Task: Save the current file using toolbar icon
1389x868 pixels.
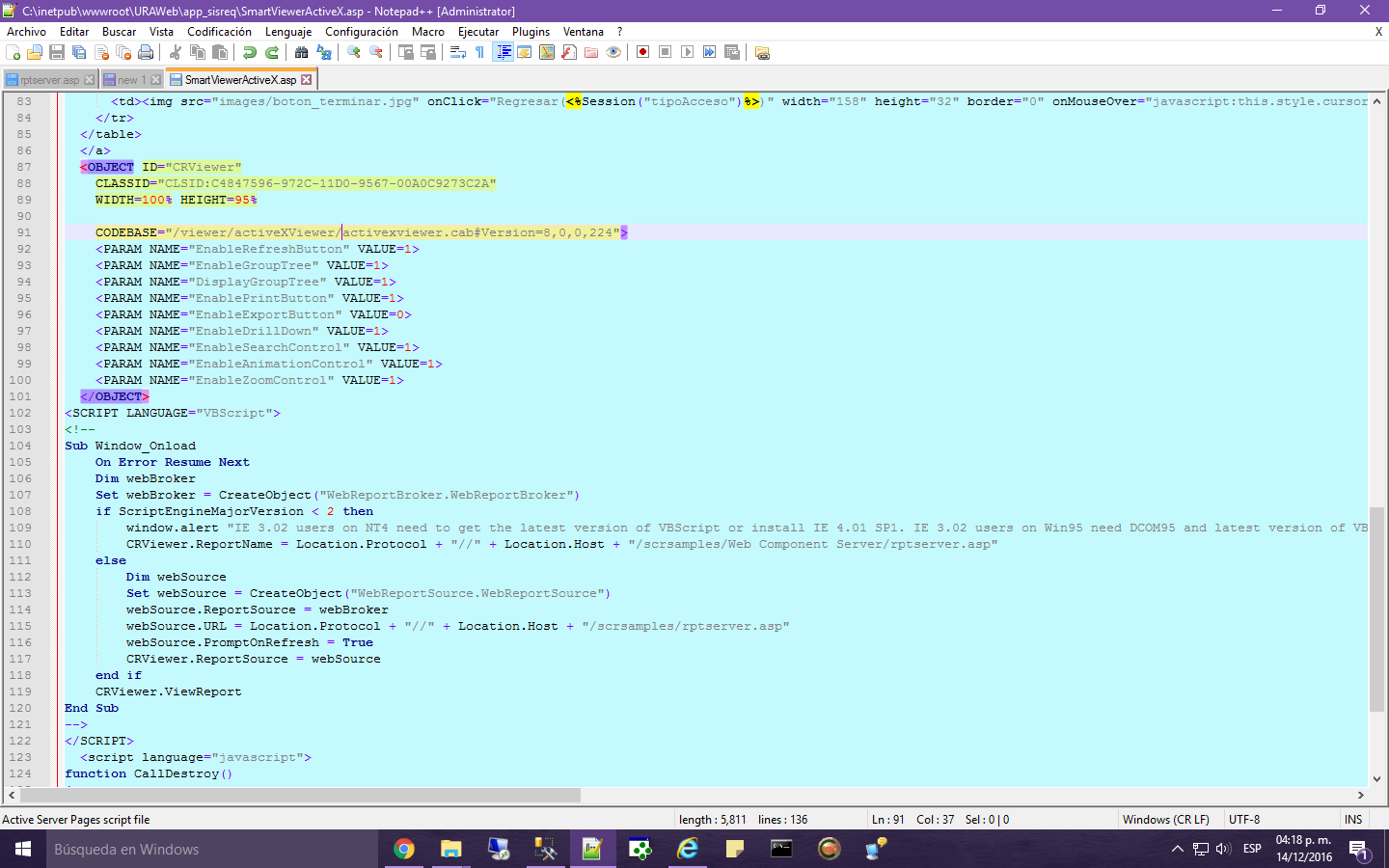Action: (57, 52)
